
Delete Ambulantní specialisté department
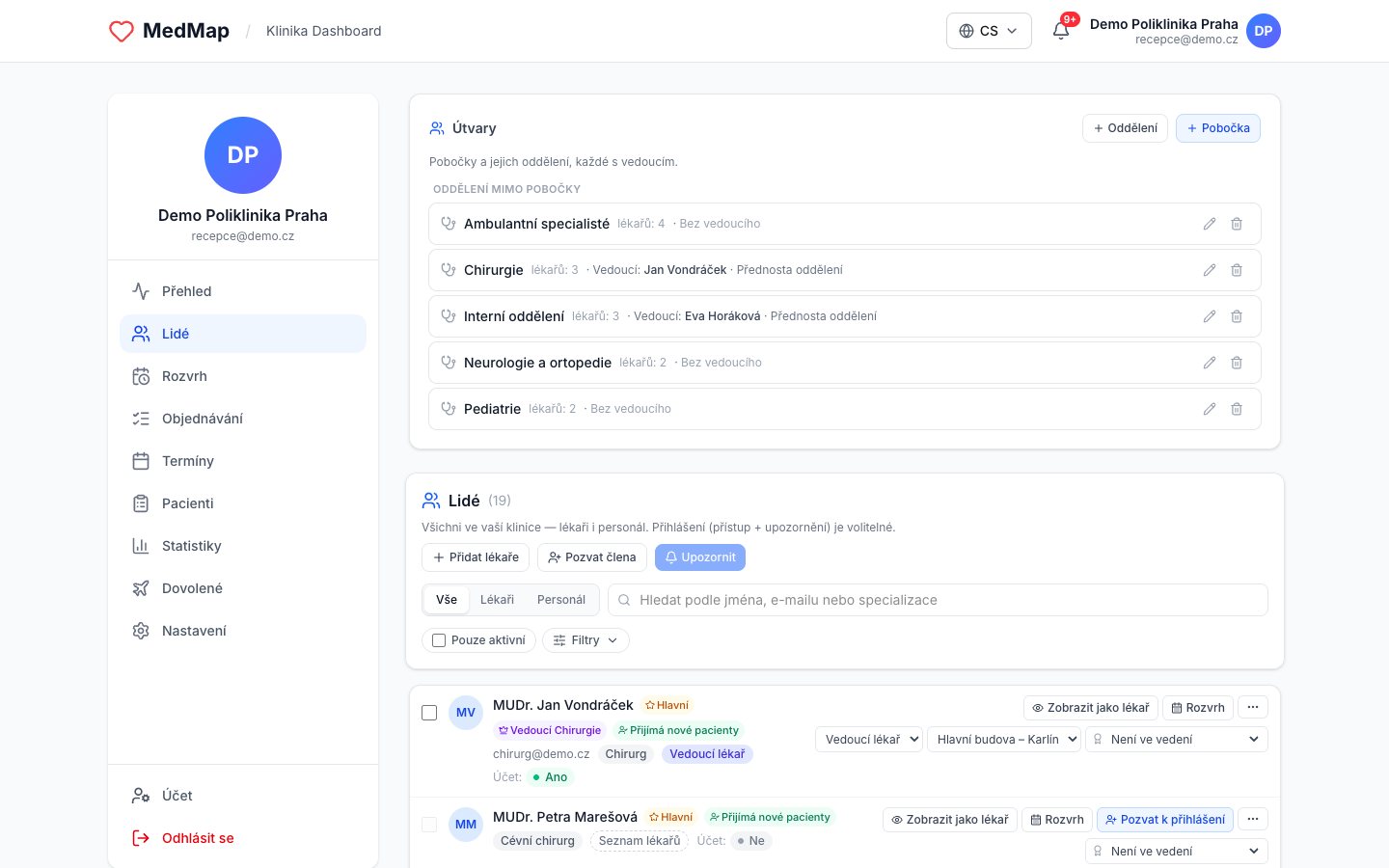coord(1237,224)
